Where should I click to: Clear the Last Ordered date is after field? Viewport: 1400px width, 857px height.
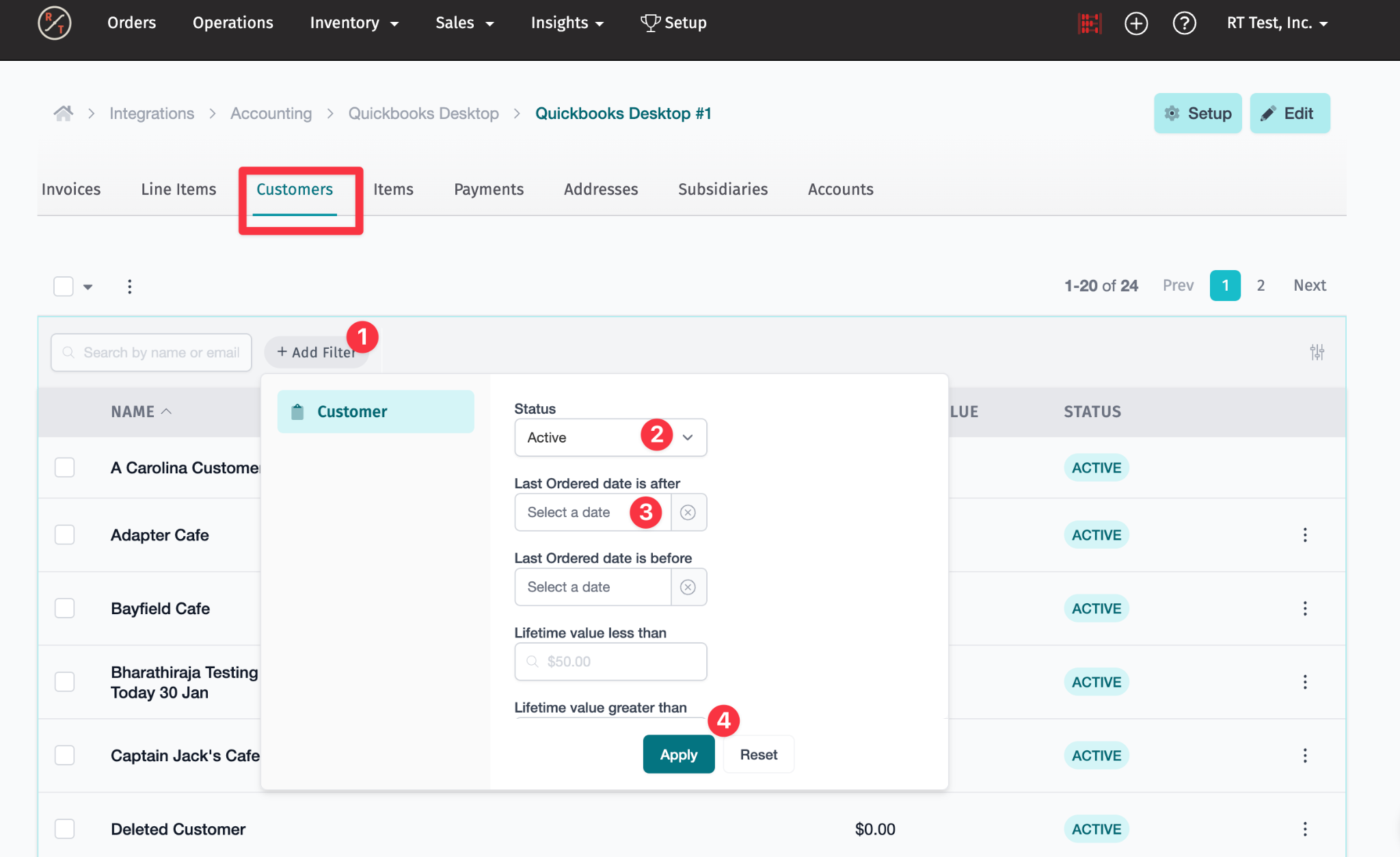point(688,512)
